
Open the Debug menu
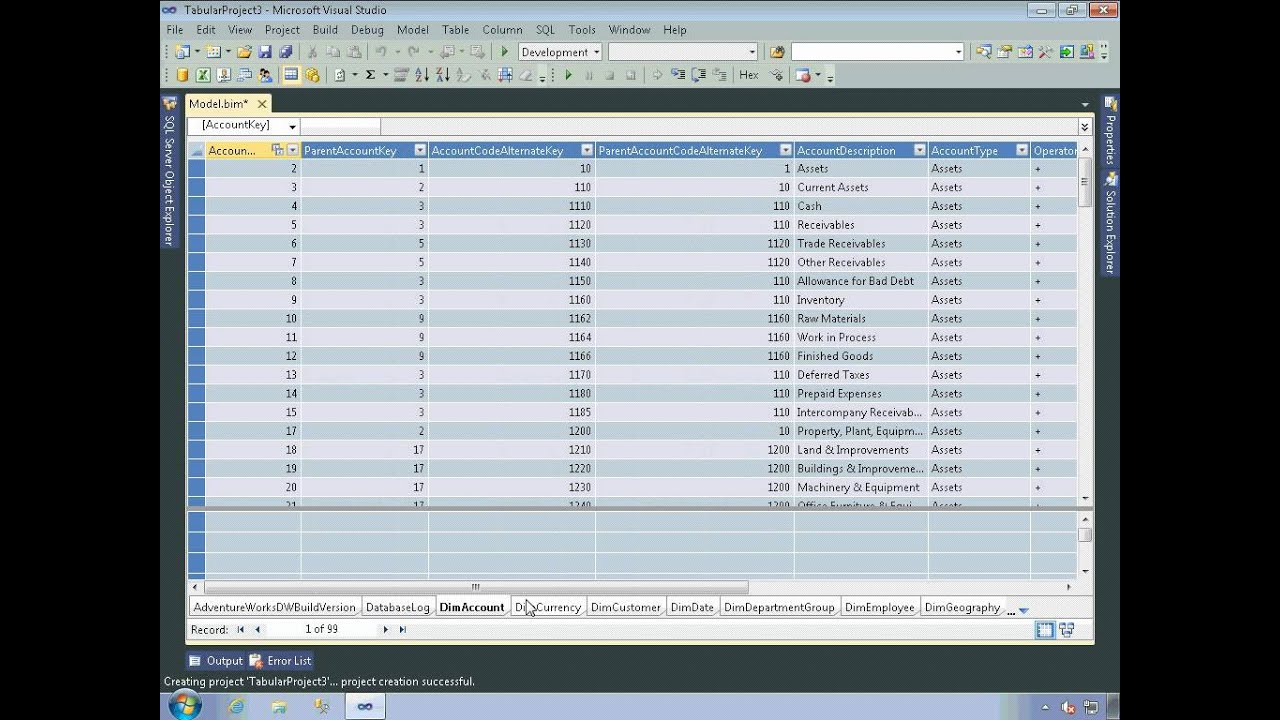(x=367, y=30)
